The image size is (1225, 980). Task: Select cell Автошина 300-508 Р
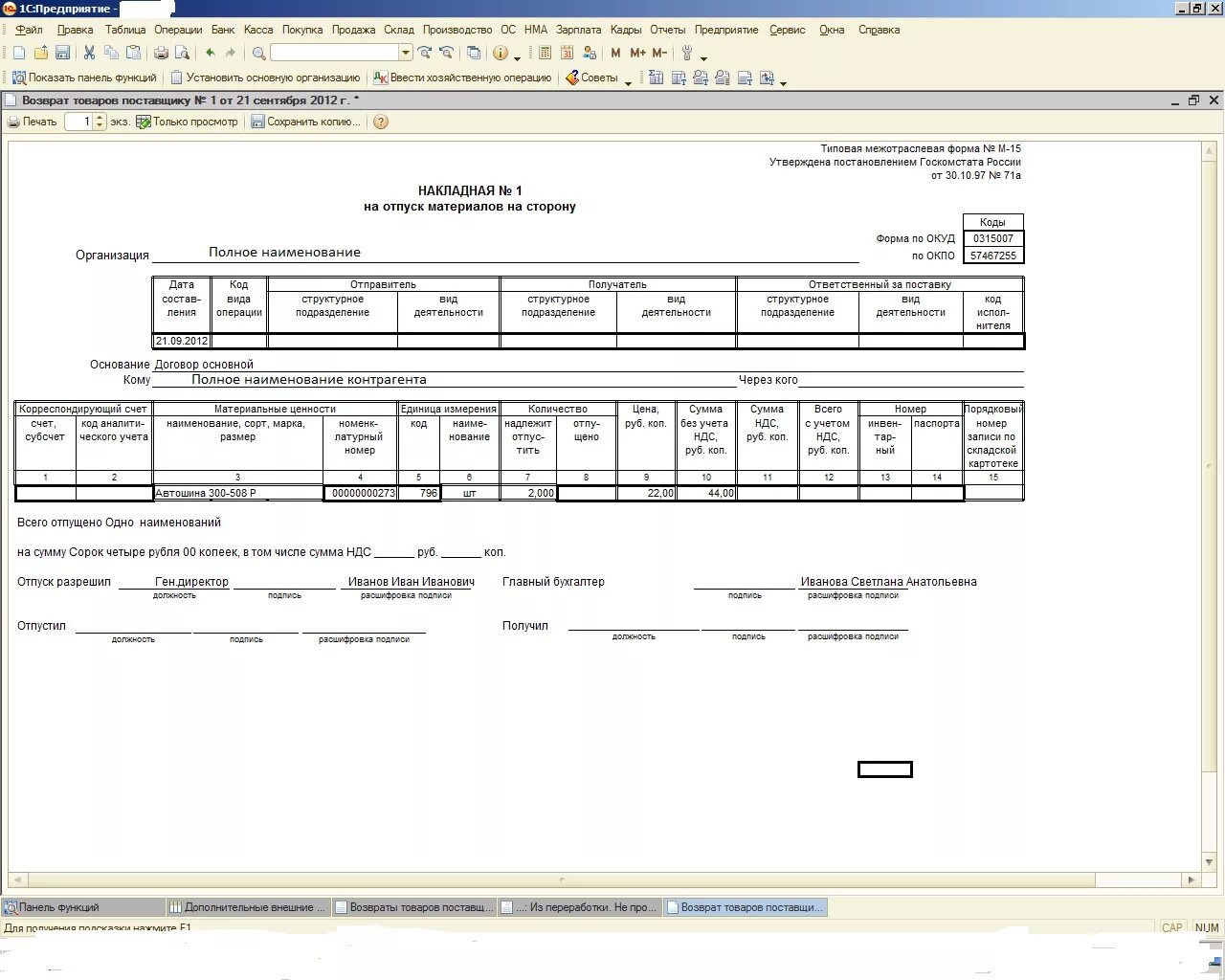tap(238, 493)
